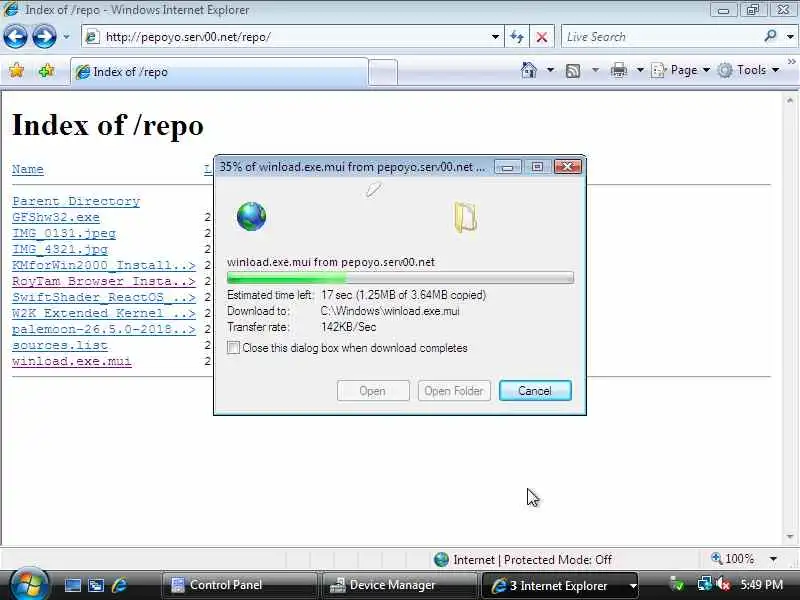Click the Open Folder button
This screenshot has width=800, height=600.
pos(454,391)
